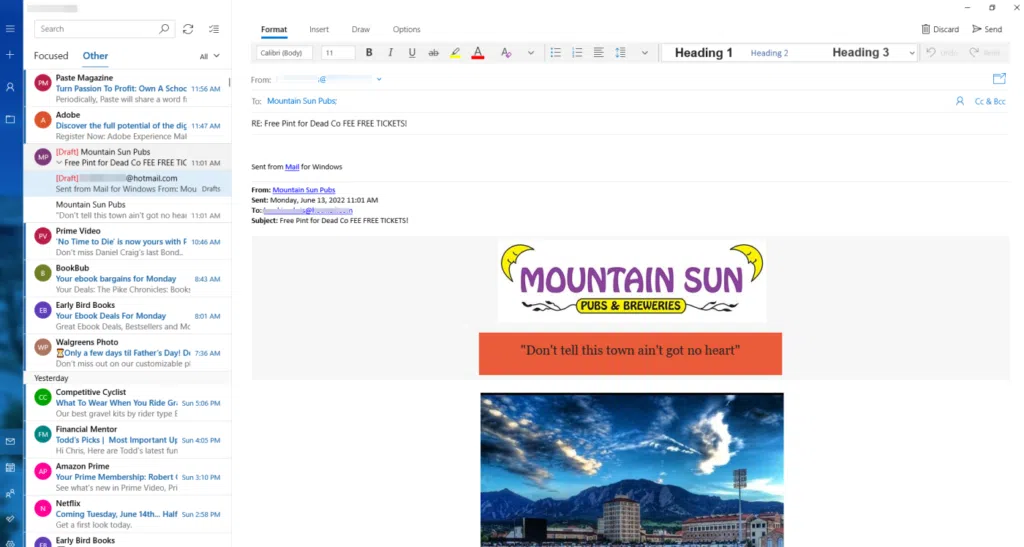Click the clear formatting icon

[506, 53]
